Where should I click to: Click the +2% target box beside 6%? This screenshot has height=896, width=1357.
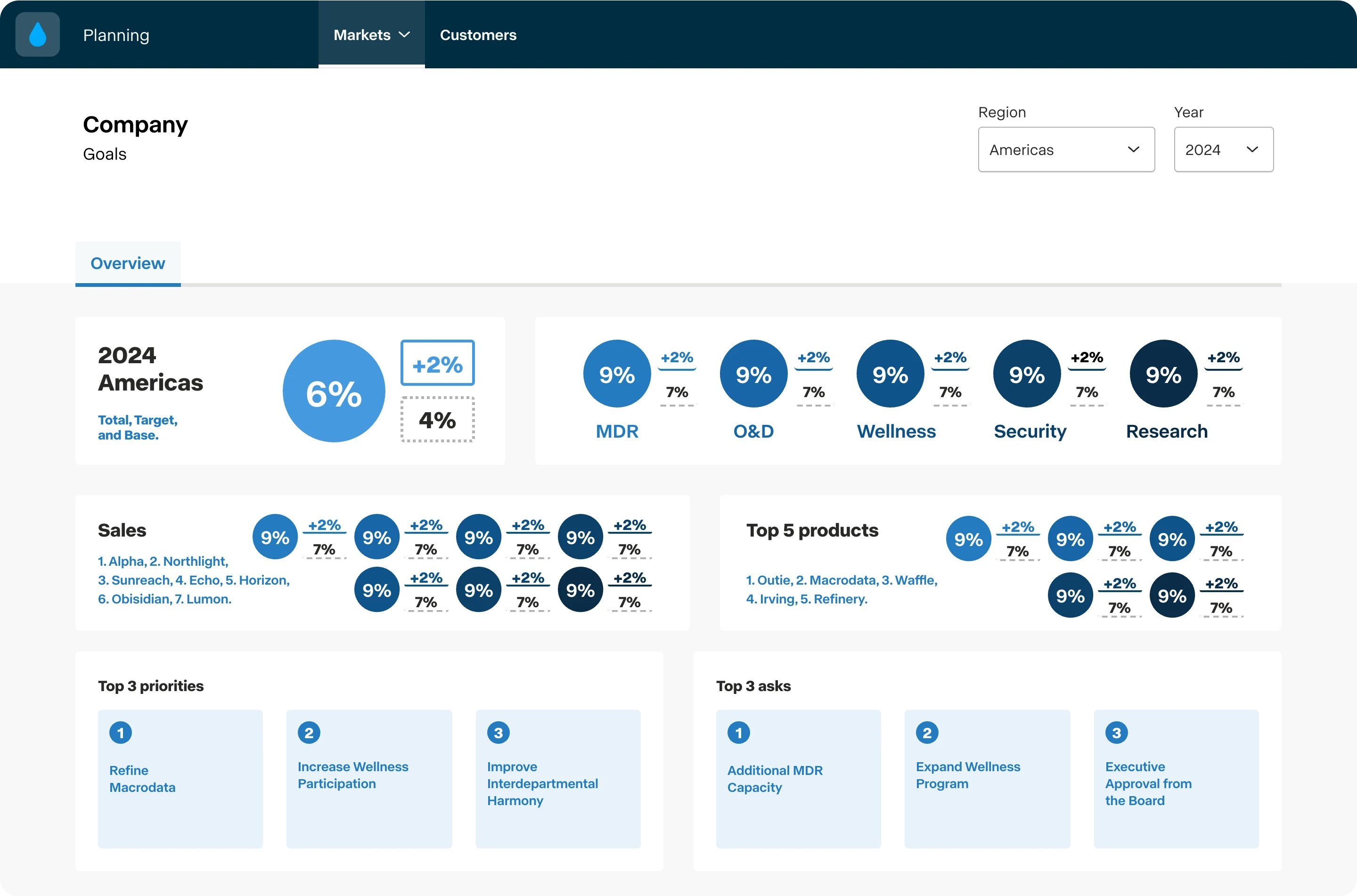coord(438,363)
